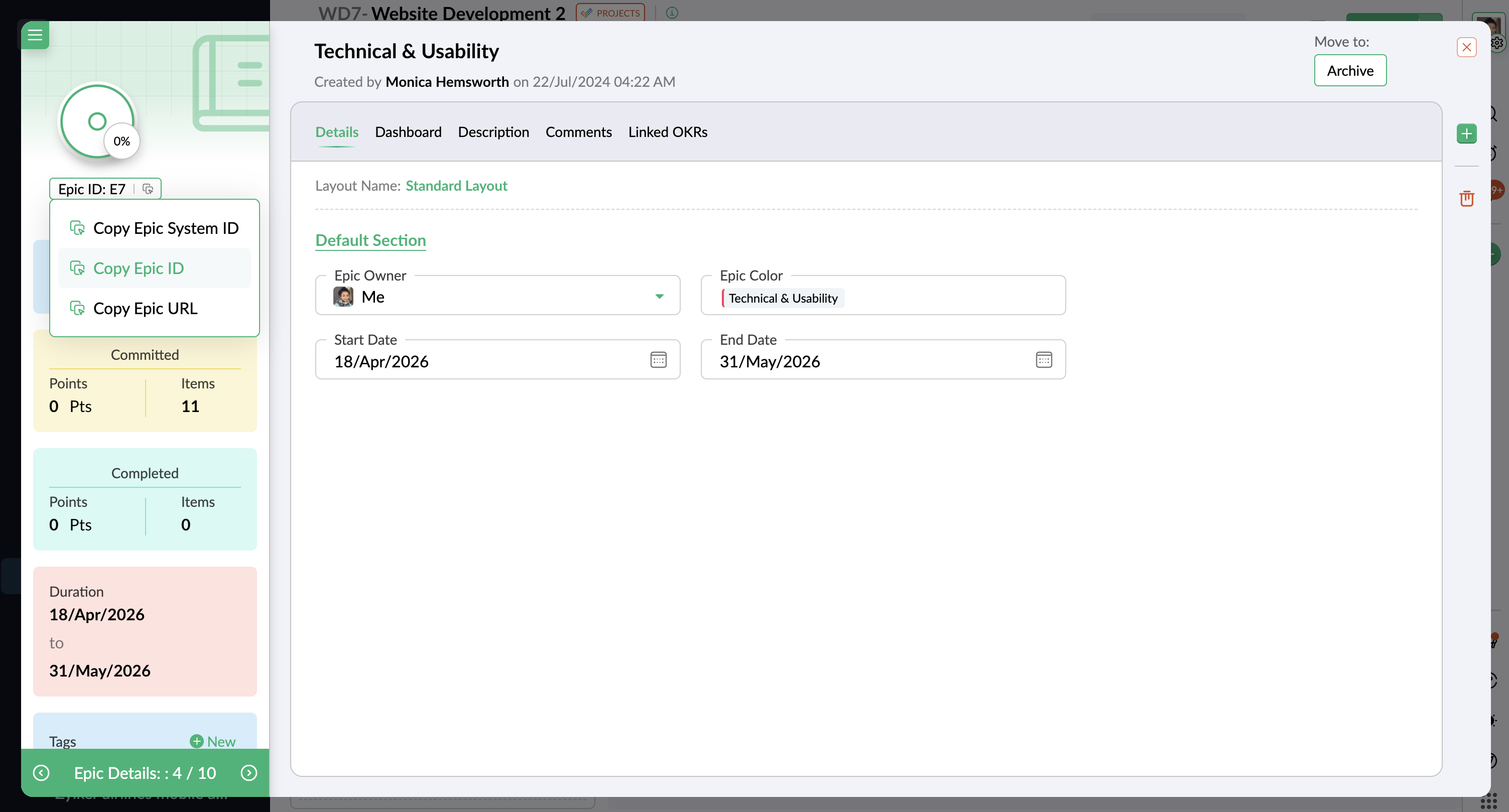The height and width of the screenshot is (812, 1509).
Task: Click the info icon beside PROJECTS tag
Action: pos(672,13)
